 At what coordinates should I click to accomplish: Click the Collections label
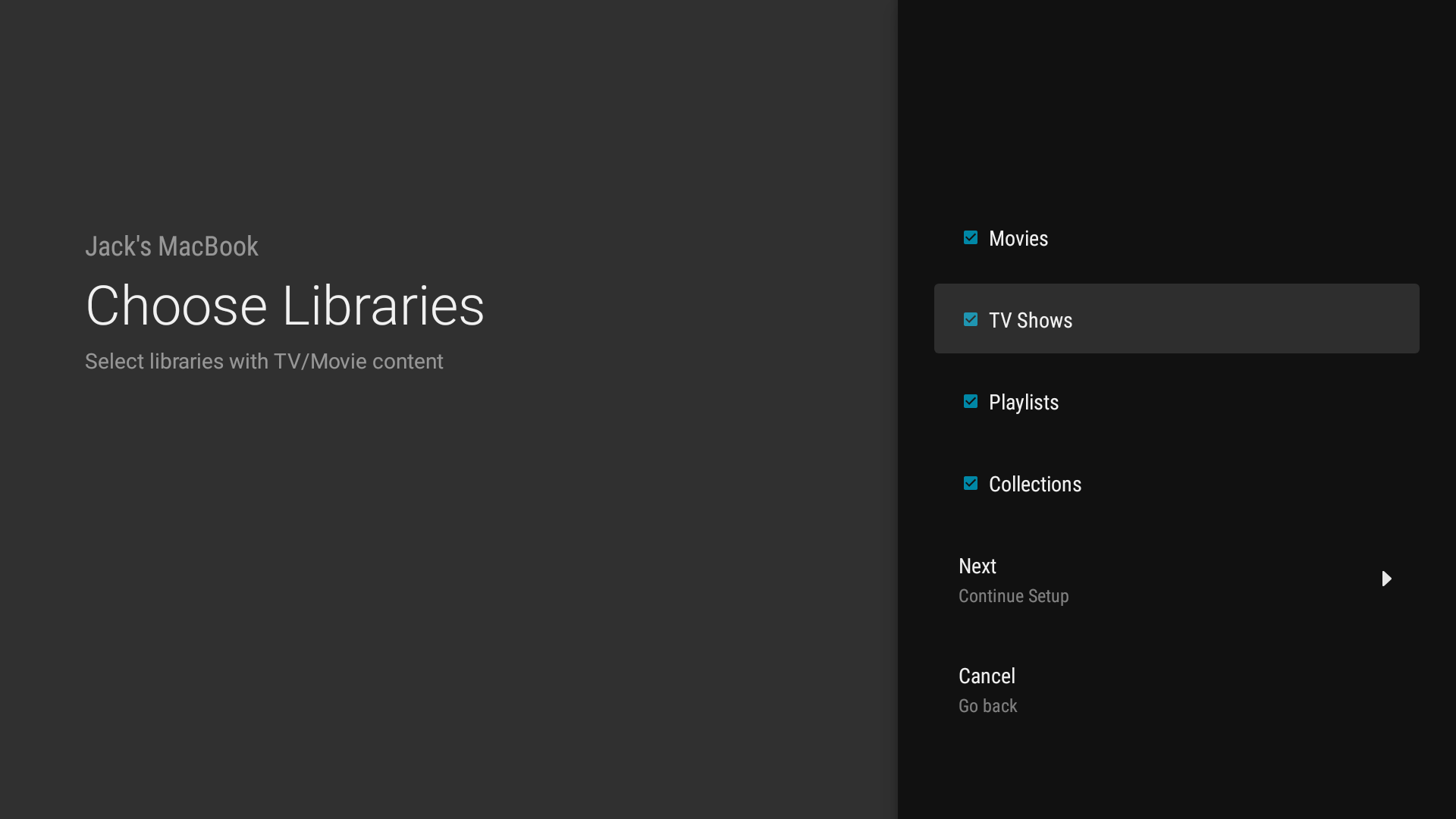(1035, 485)
